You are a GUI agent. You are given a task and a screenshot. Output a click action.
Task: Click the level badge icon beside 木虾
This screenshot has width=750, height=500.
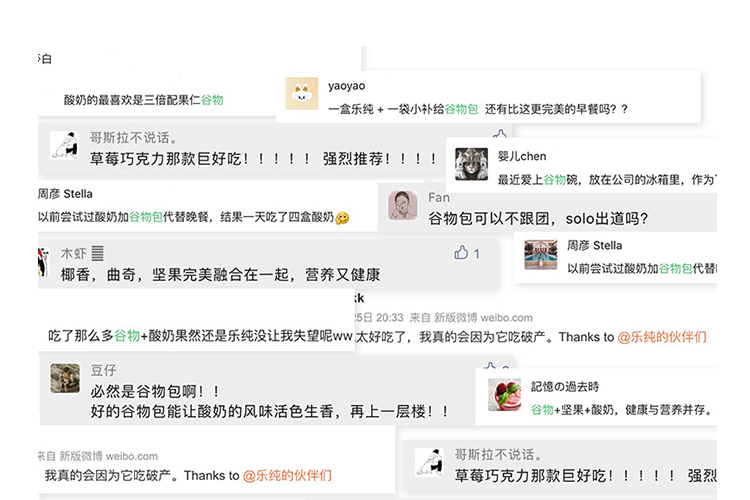click(98, 253)
